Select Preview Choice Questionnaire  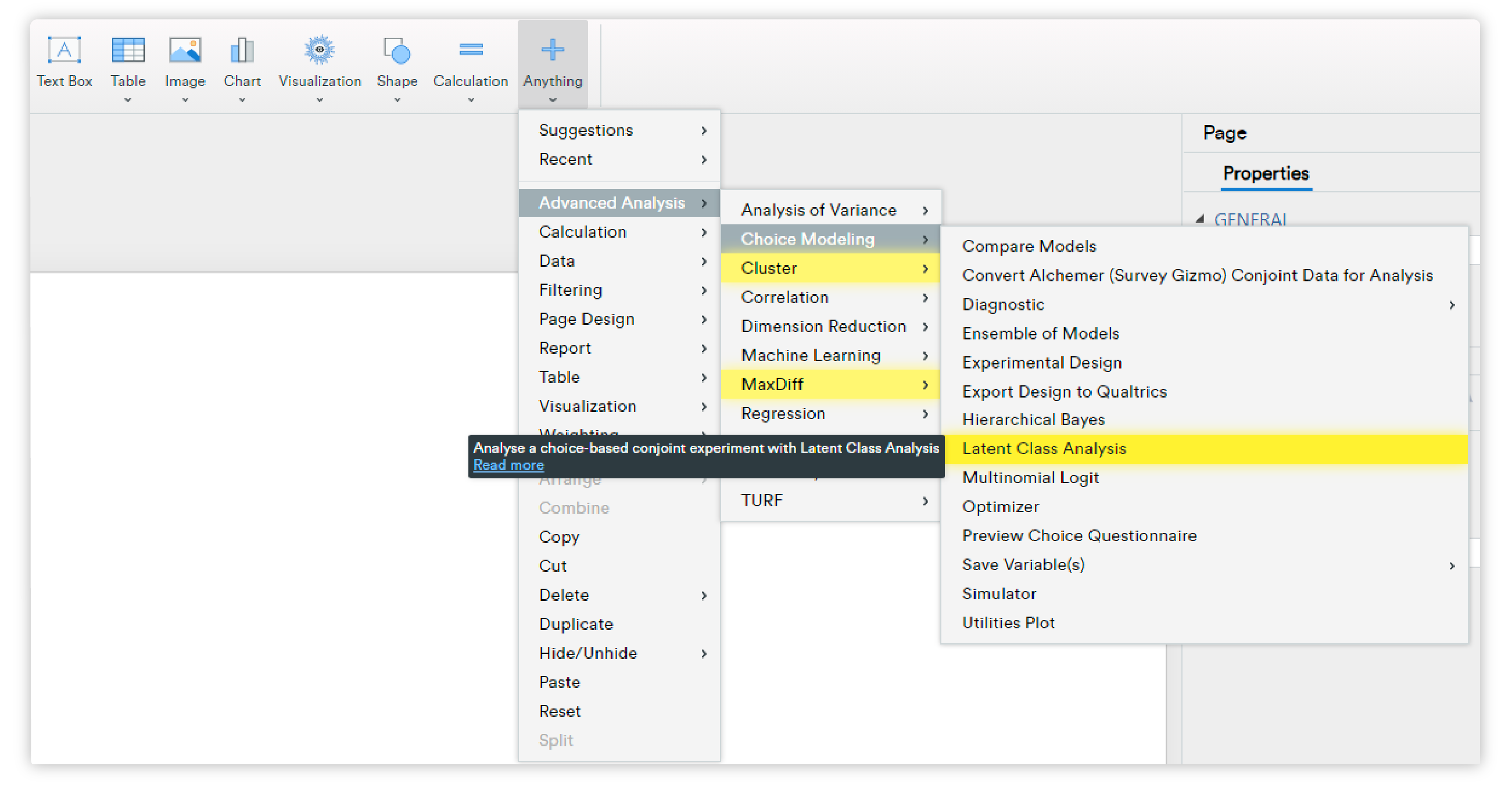[x=1205, y=536]
